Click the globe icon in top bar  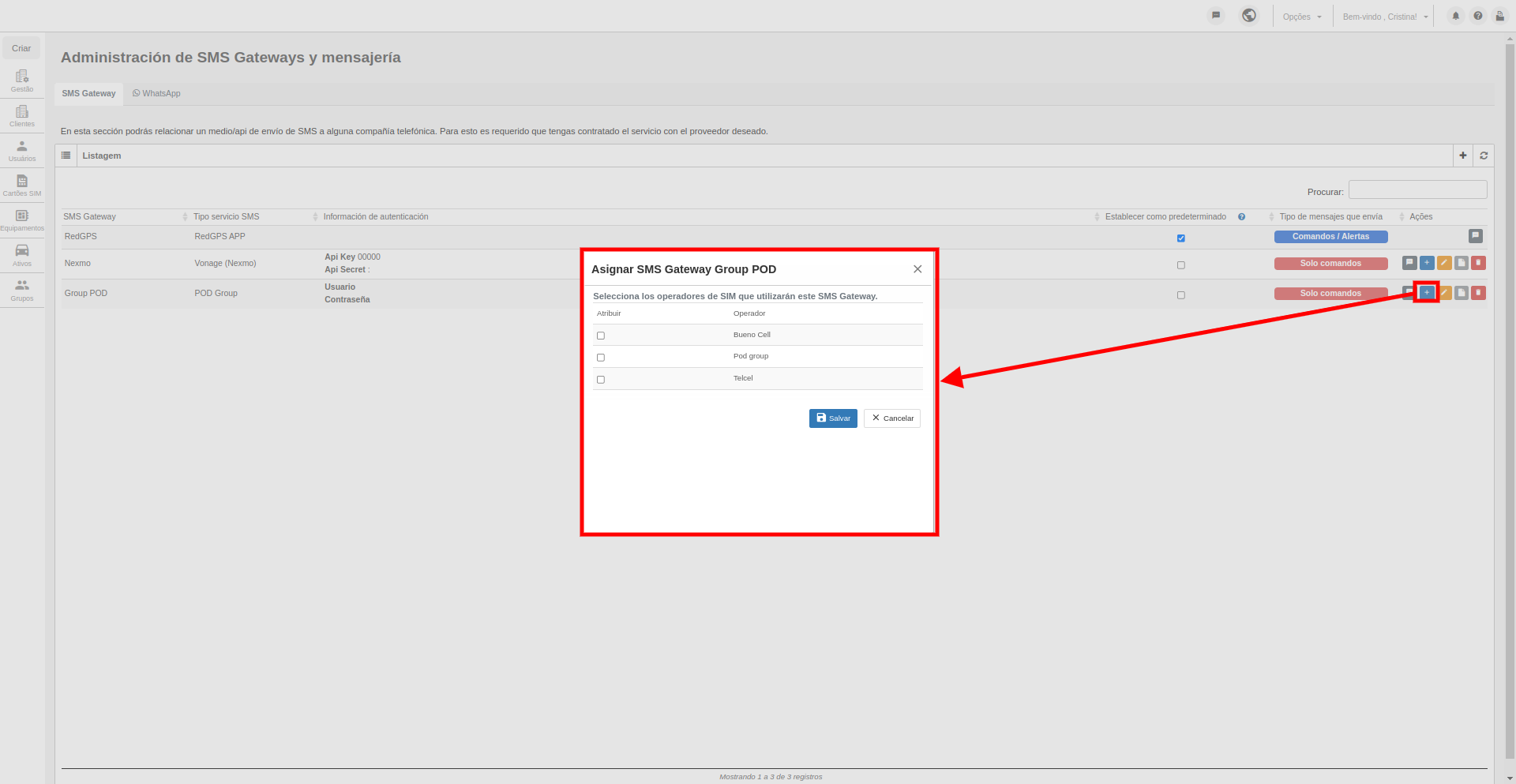(x=1249, y=16)
